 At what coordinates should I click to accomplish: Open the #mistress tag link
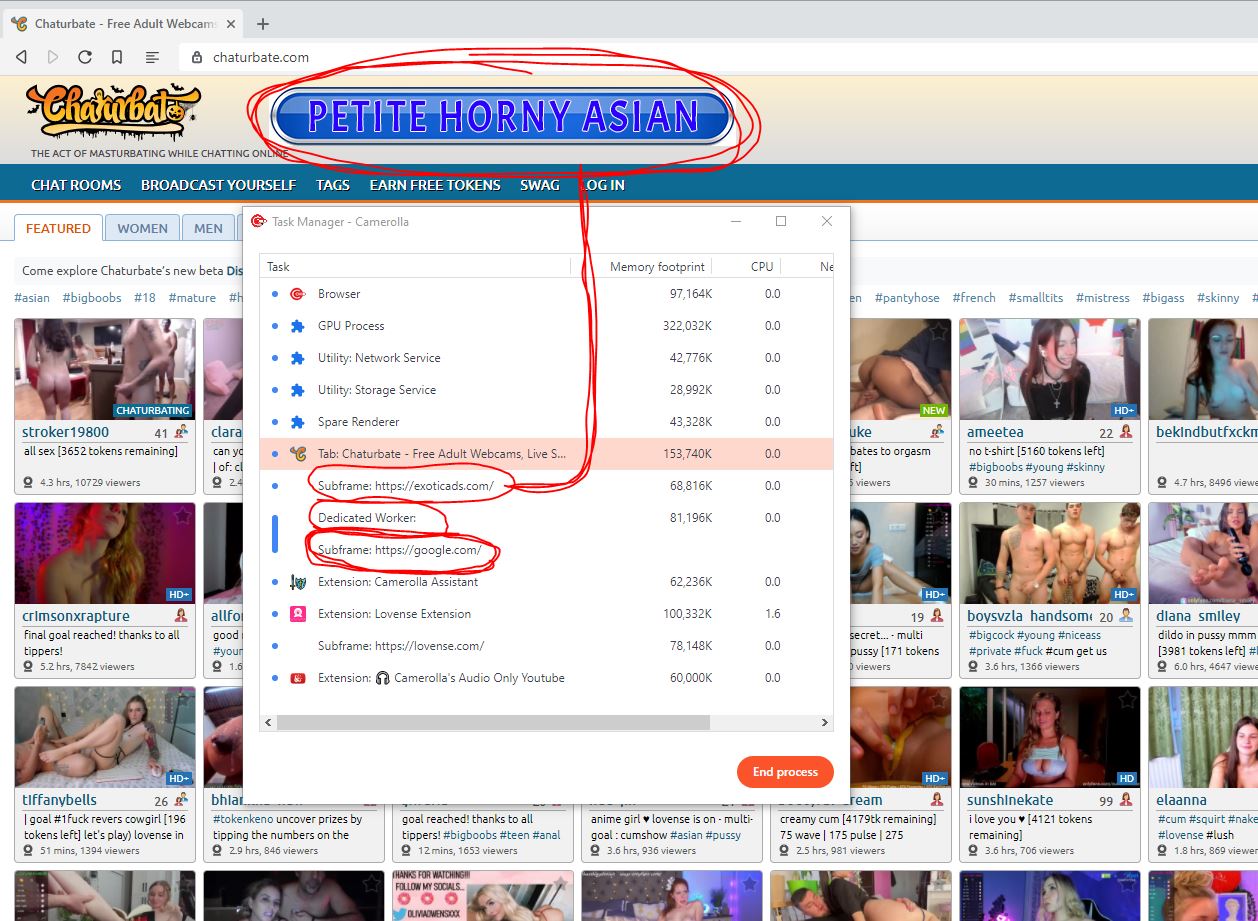pos(1103,298)
